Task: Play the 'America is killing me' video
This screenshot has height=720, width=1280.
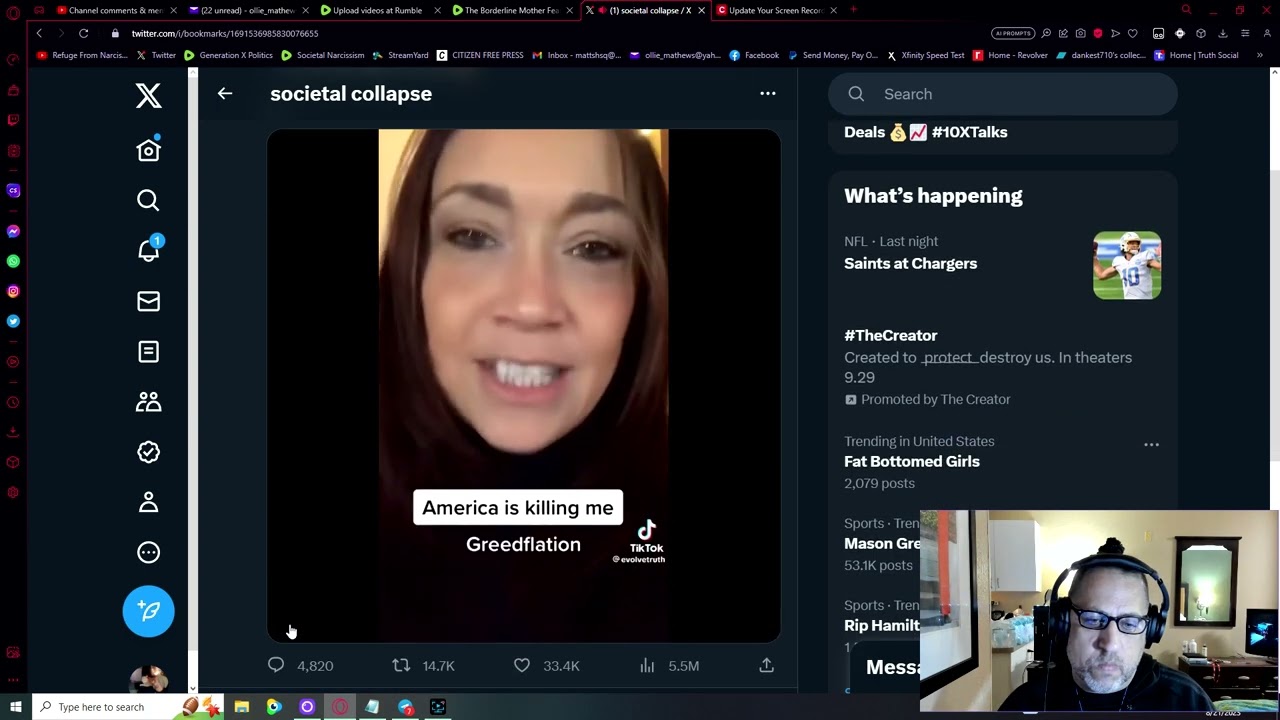Action: (x=524, y=385)
